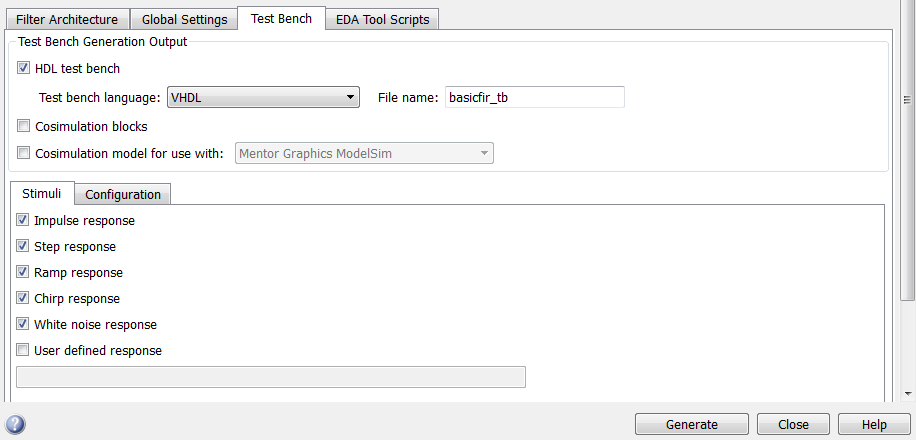Click the vertical scrollbar on the right
Viewport: 916px width, 440px height.
(x=908, y=150)
